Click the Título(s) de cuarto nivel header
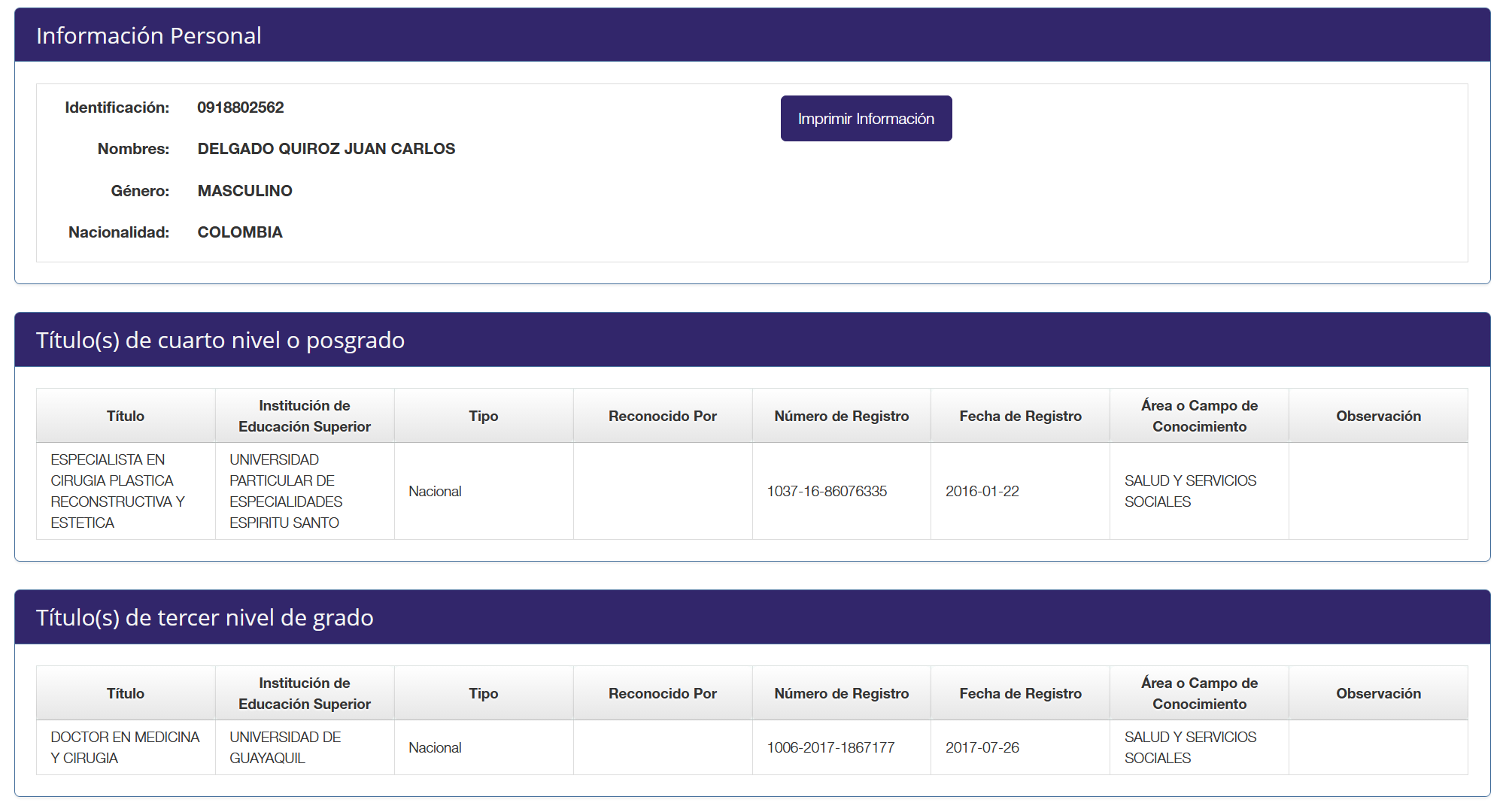This screenshot has height=812, width=1509. [x=220, y=340]
